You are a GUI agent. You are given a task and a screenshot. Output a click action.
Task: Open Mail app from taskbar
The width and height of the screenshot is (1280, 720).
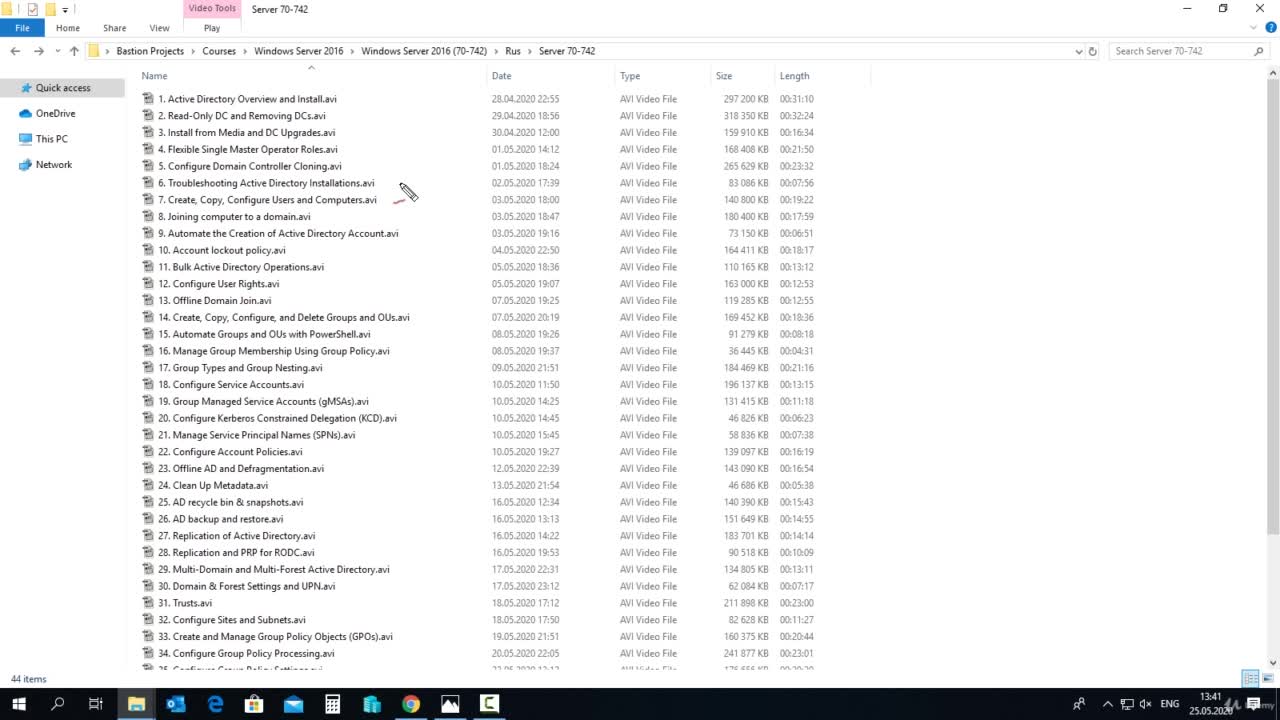[293, 704]
